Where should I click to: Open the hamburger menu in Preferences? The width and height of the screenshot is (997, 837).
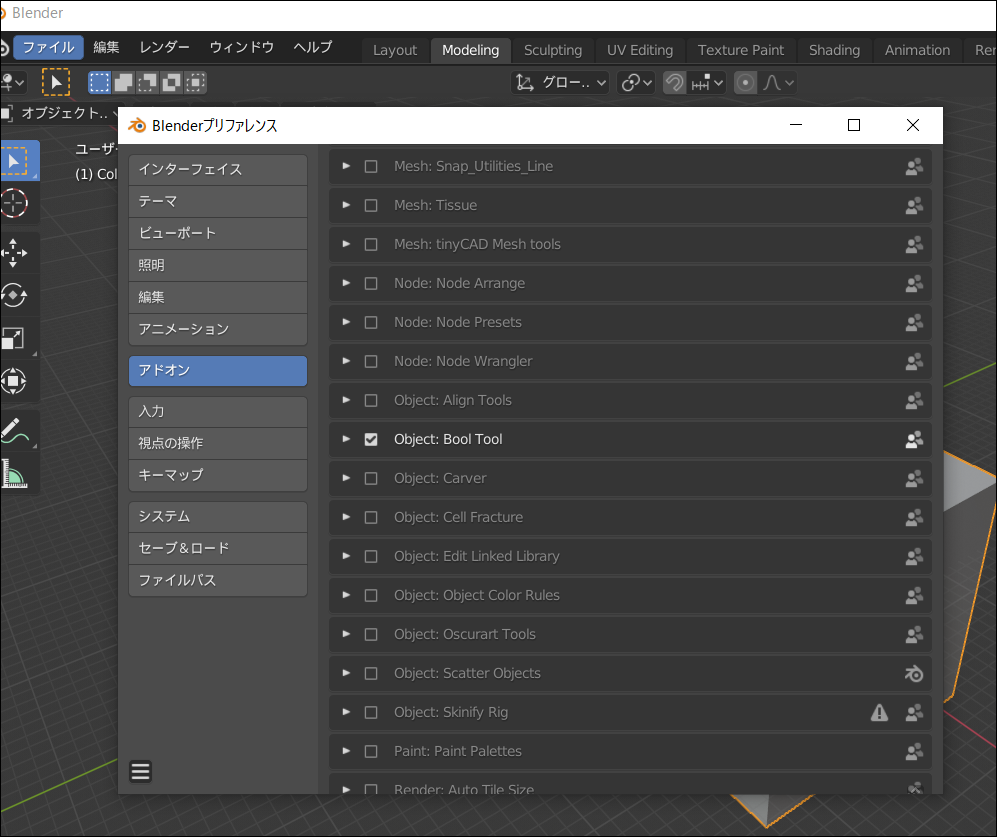[x=141, y=771]
